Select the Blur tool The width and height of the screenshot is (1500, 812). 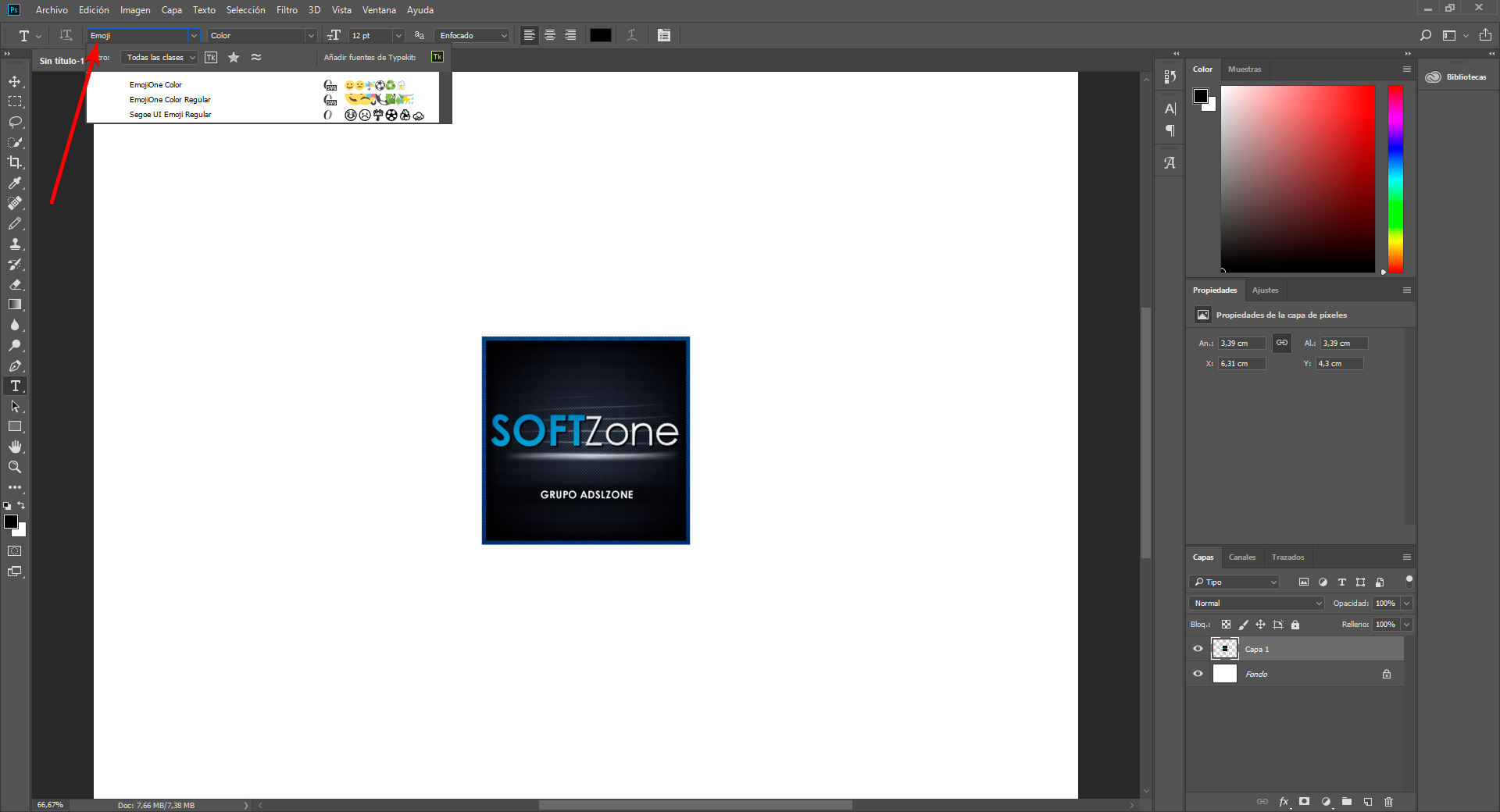tap(15, 325)
